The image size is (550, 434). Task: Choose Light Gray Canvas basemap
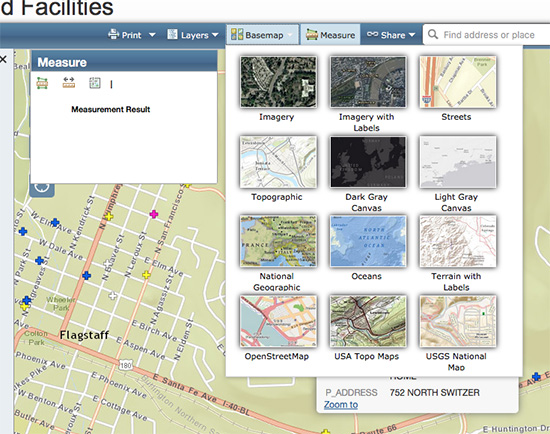pyautogui.click(x=457, y=162)
